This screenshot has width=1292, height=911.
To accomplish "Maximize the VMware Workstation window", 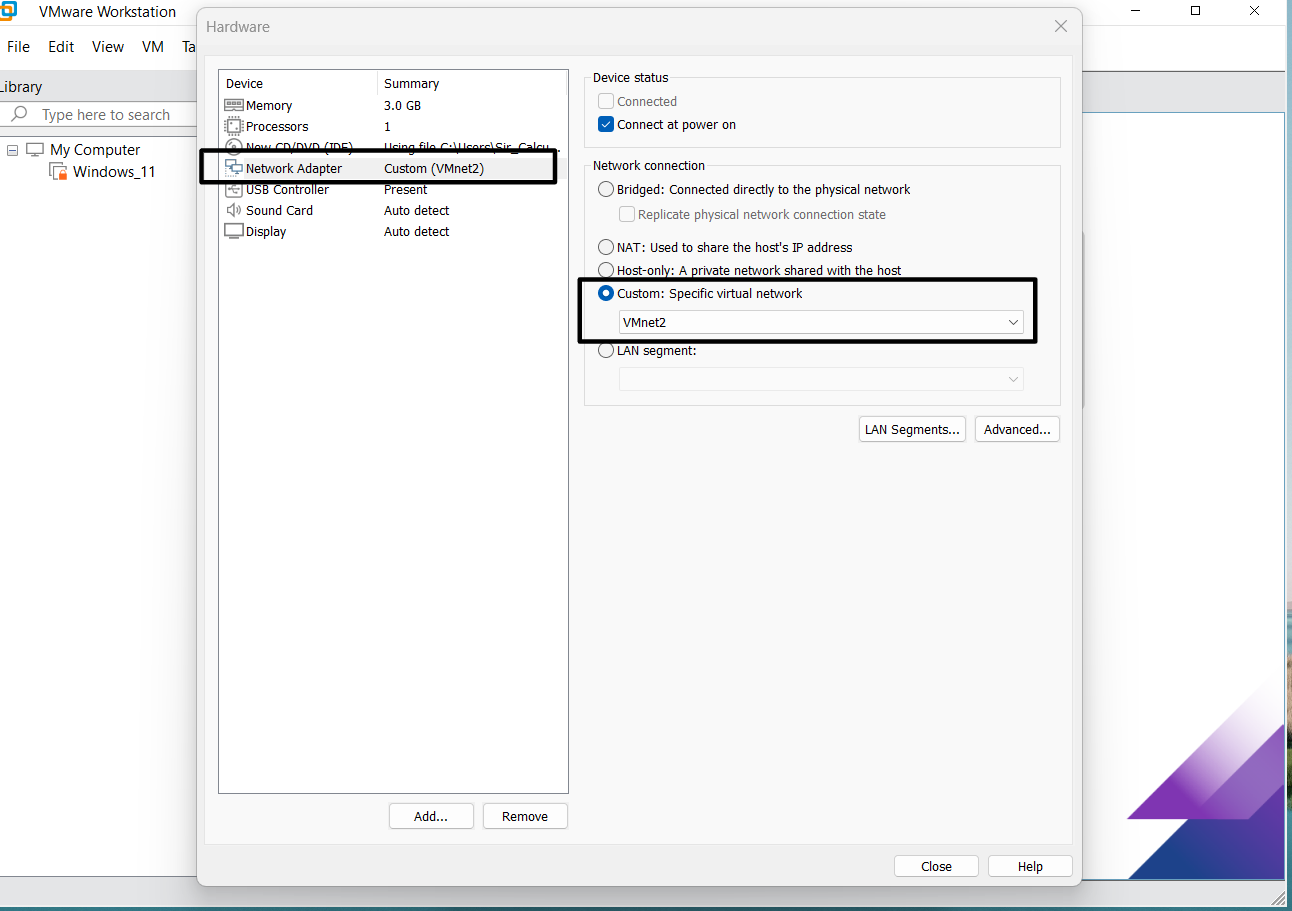I will coord(1196,11).
